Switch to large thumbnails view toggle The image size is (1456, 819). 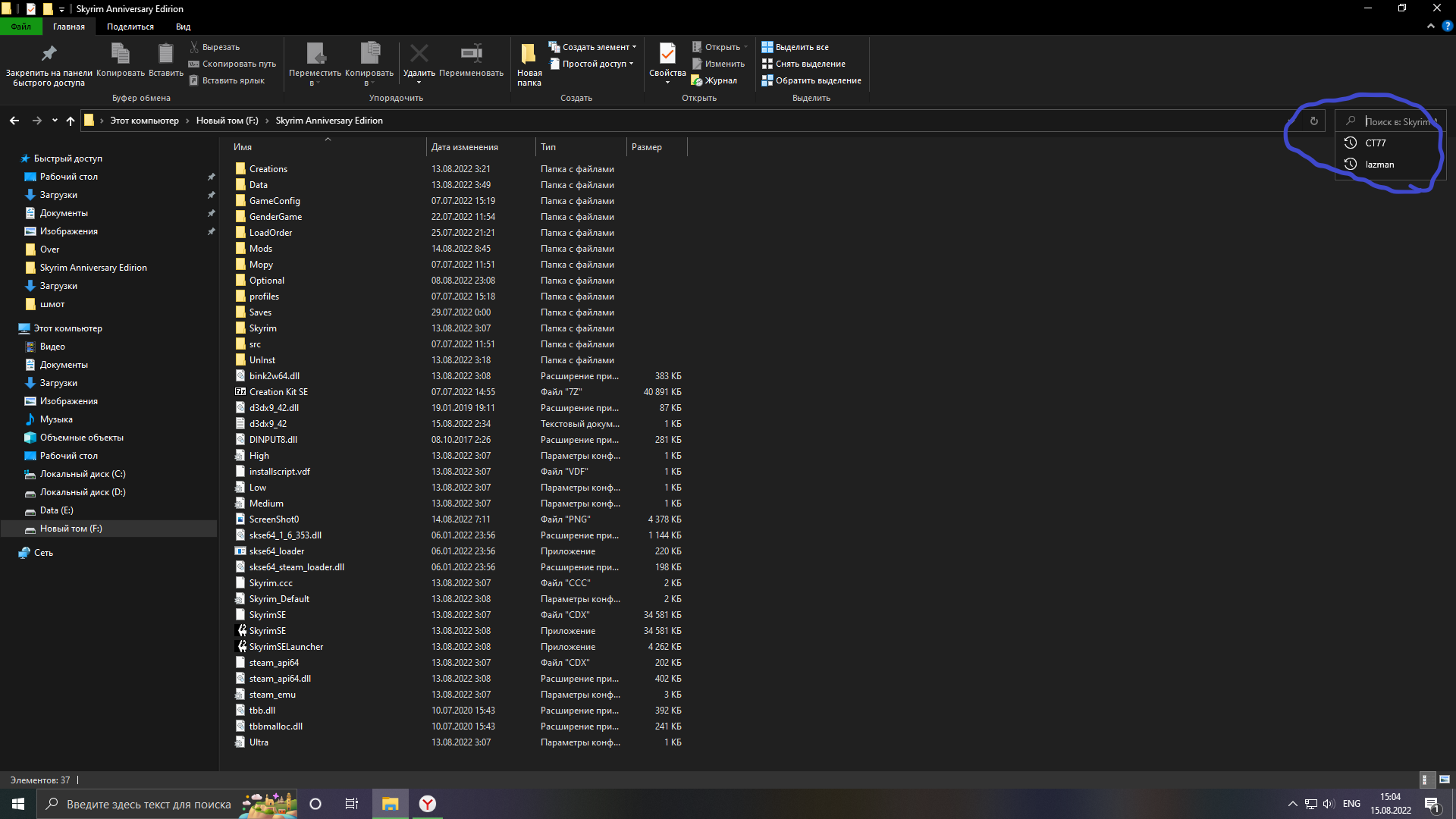point(1445,780)
